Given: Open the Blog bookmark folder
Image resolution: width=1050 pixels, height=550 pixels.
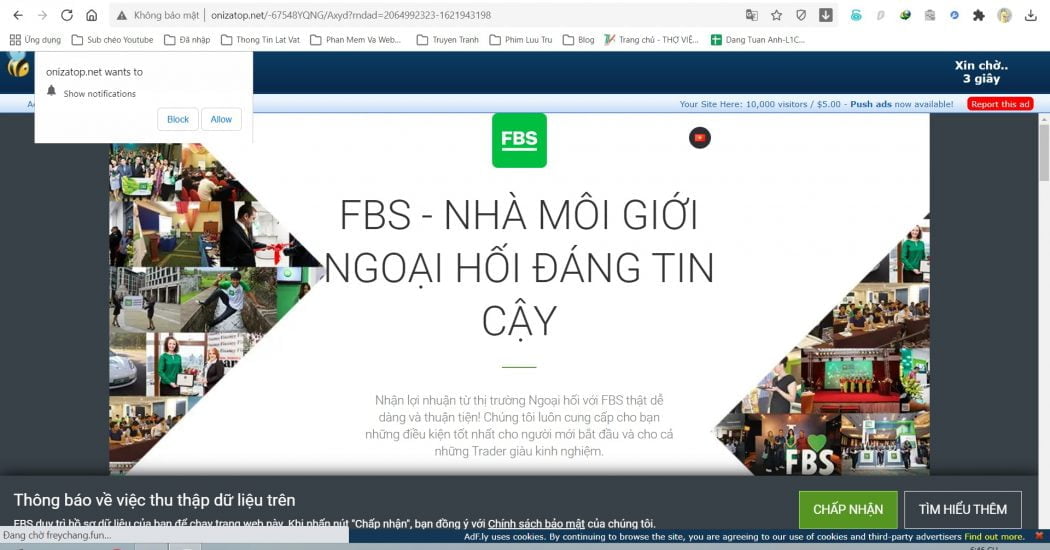Looking at the screenshot, I should coord(579,40).
